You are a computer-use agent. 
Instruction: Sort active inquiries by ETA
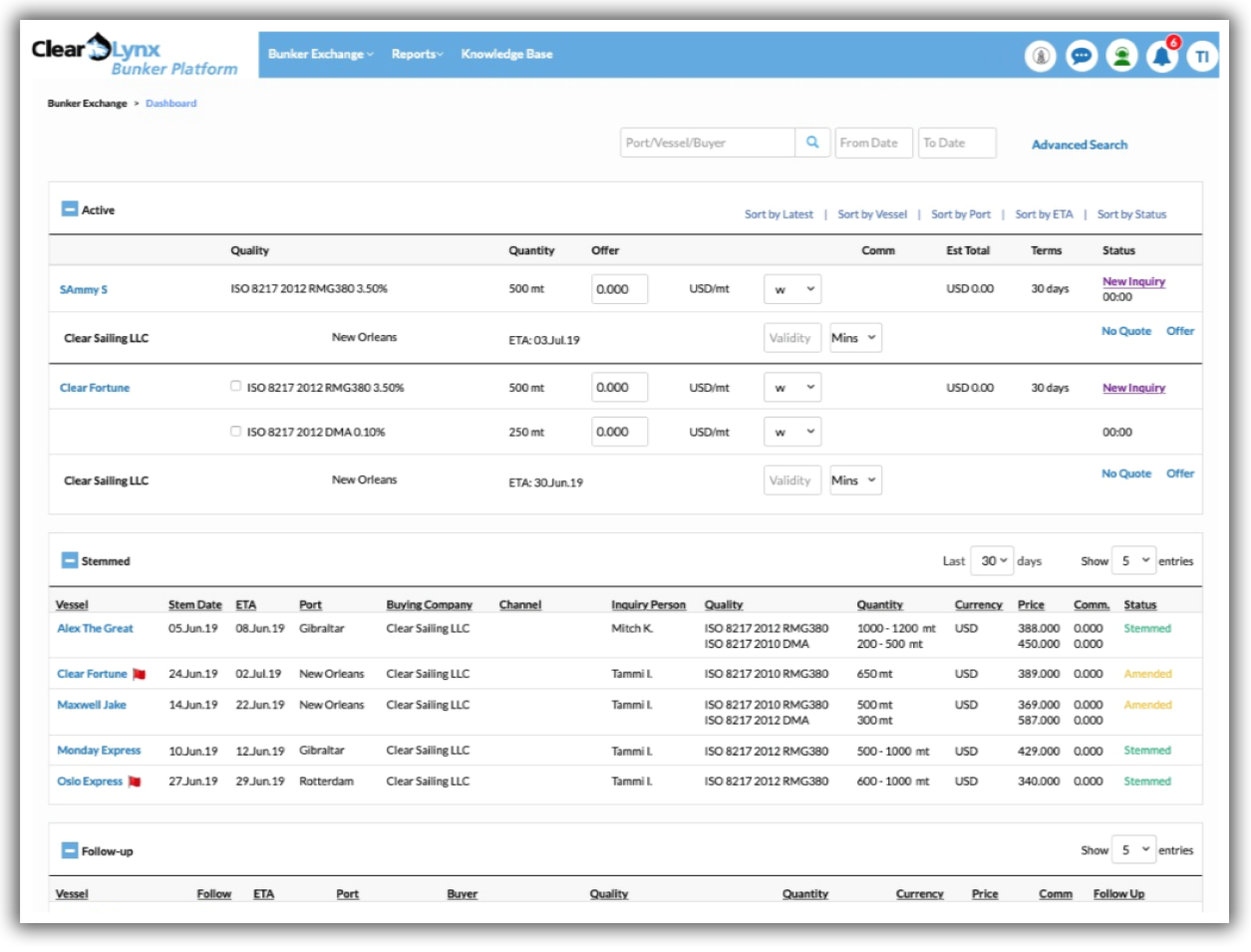1044,214
